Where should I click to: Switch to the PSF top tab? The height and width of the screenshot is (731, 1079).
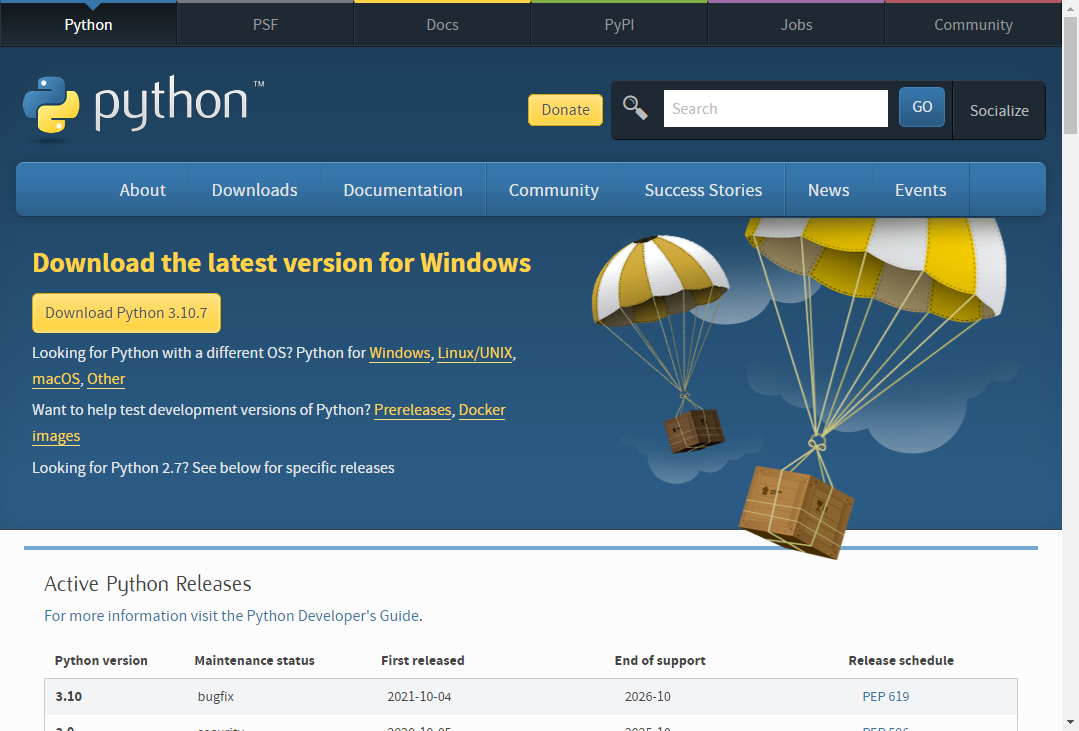tap(265, 25)
